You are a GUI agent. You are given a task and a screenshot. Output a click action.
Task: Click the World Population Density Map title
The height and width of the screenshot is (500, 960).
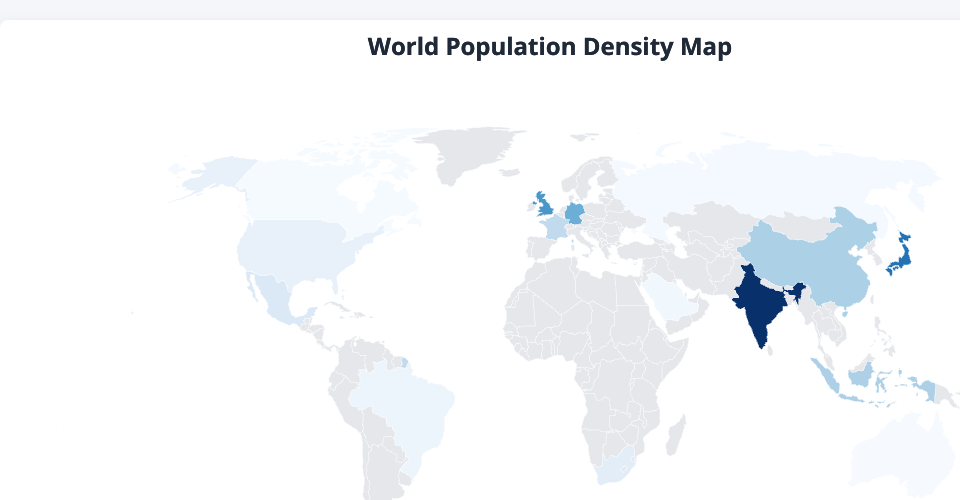pyautogui.click(x=549, y=47)
